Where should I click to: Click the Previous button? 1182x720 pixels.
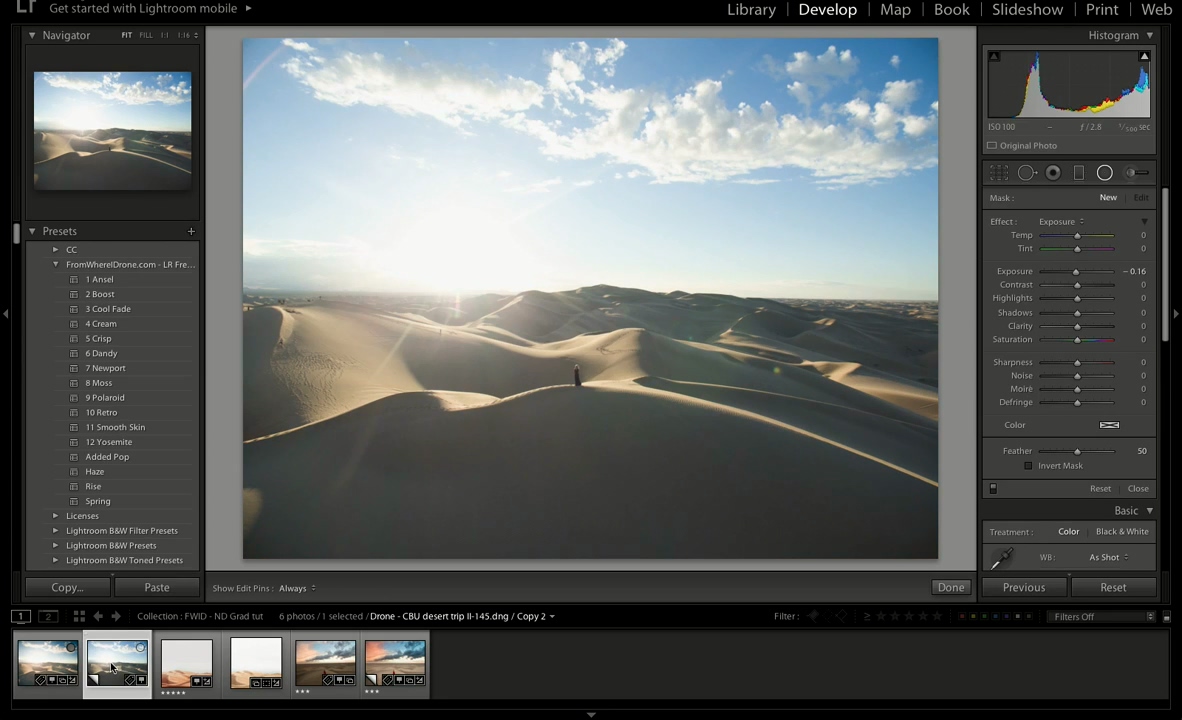[1024, 587]
